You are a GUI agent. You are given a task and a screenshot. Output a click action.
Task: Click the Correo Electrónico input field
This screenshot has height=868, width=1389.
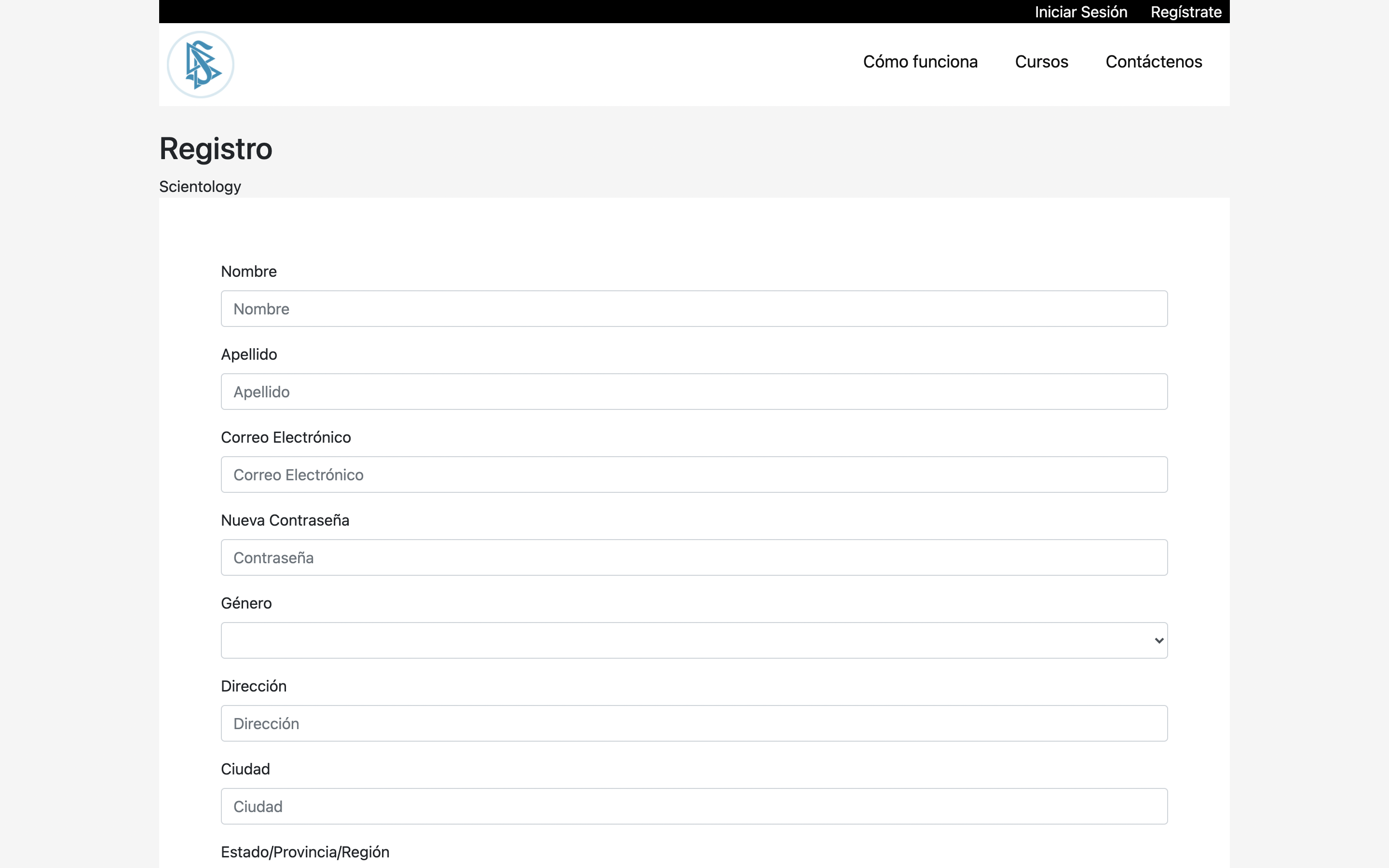(x=694, y=475)
